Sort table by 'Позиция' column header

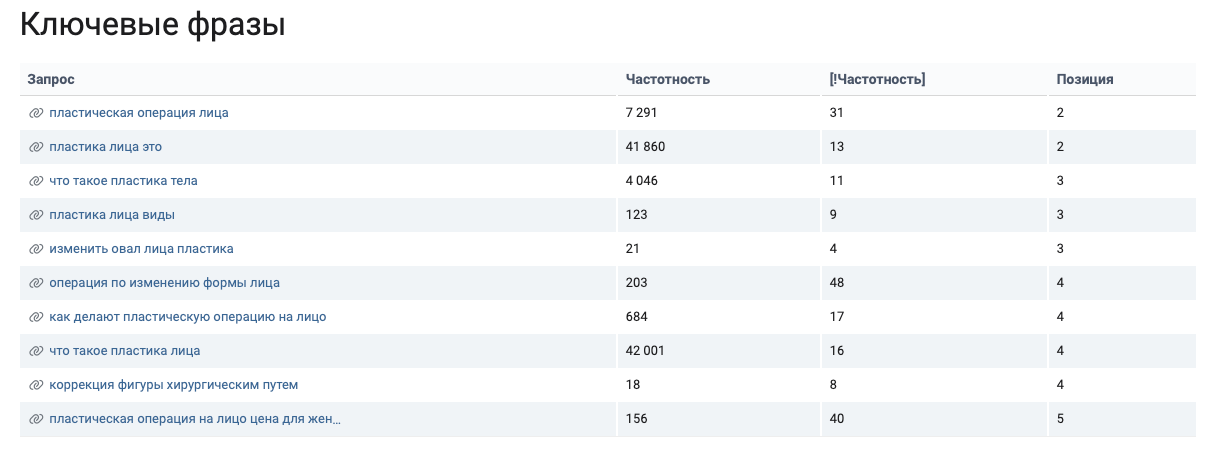1085,79
